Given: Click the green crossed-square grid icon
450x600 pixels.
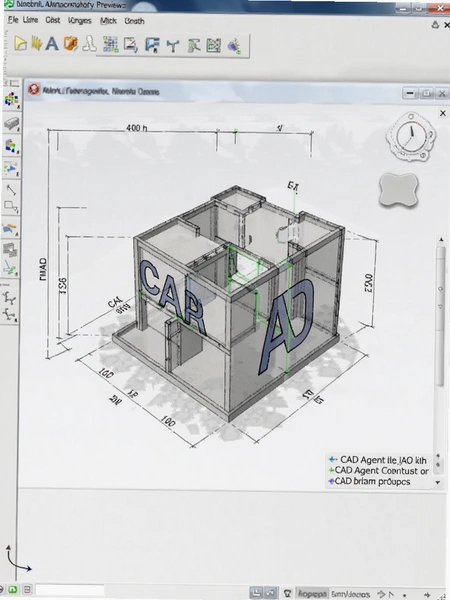Looking at the screenshot, I should 214,46.
